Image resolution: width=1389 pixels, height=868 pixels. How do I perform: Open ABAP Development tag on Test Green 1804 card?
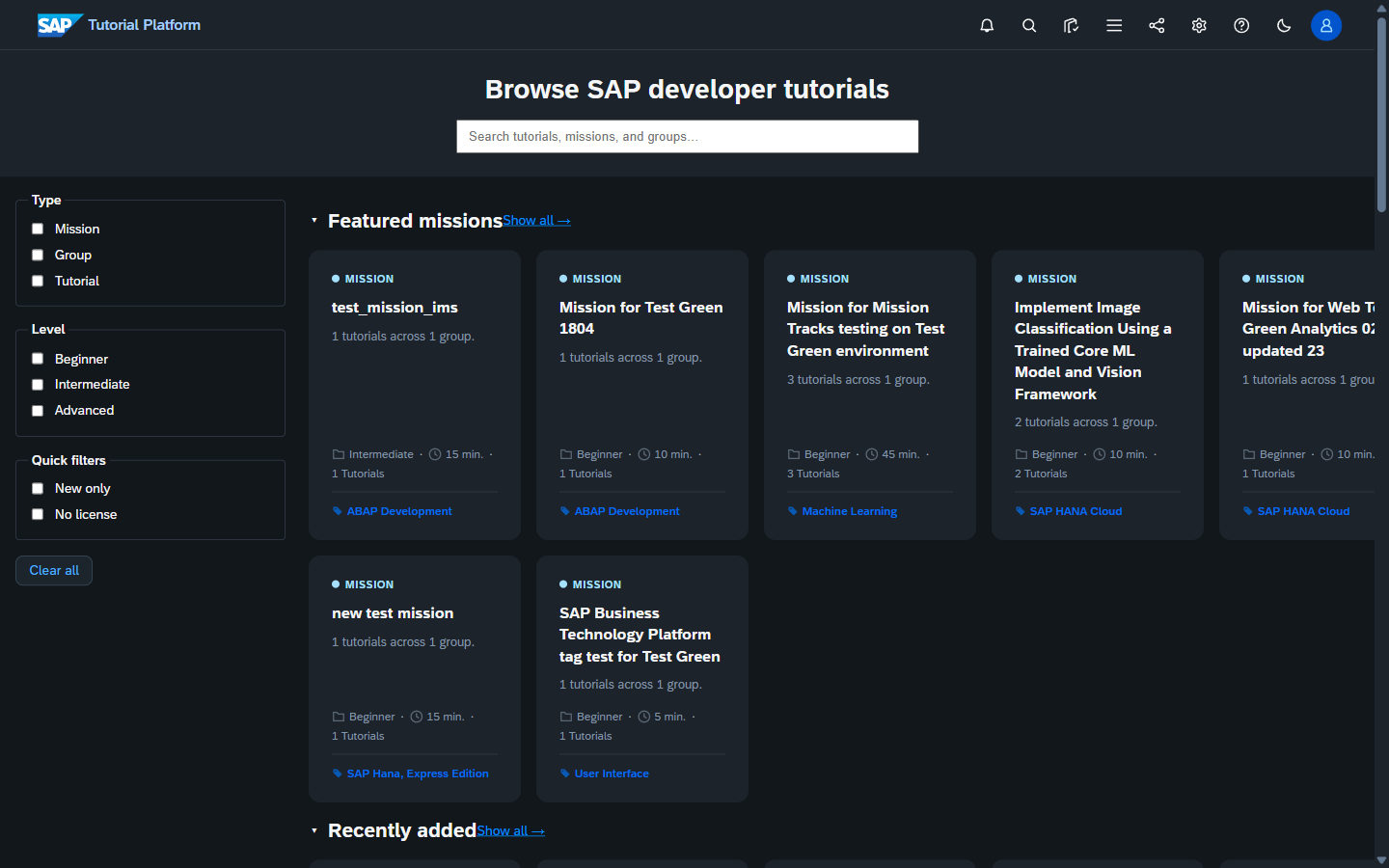627,511
